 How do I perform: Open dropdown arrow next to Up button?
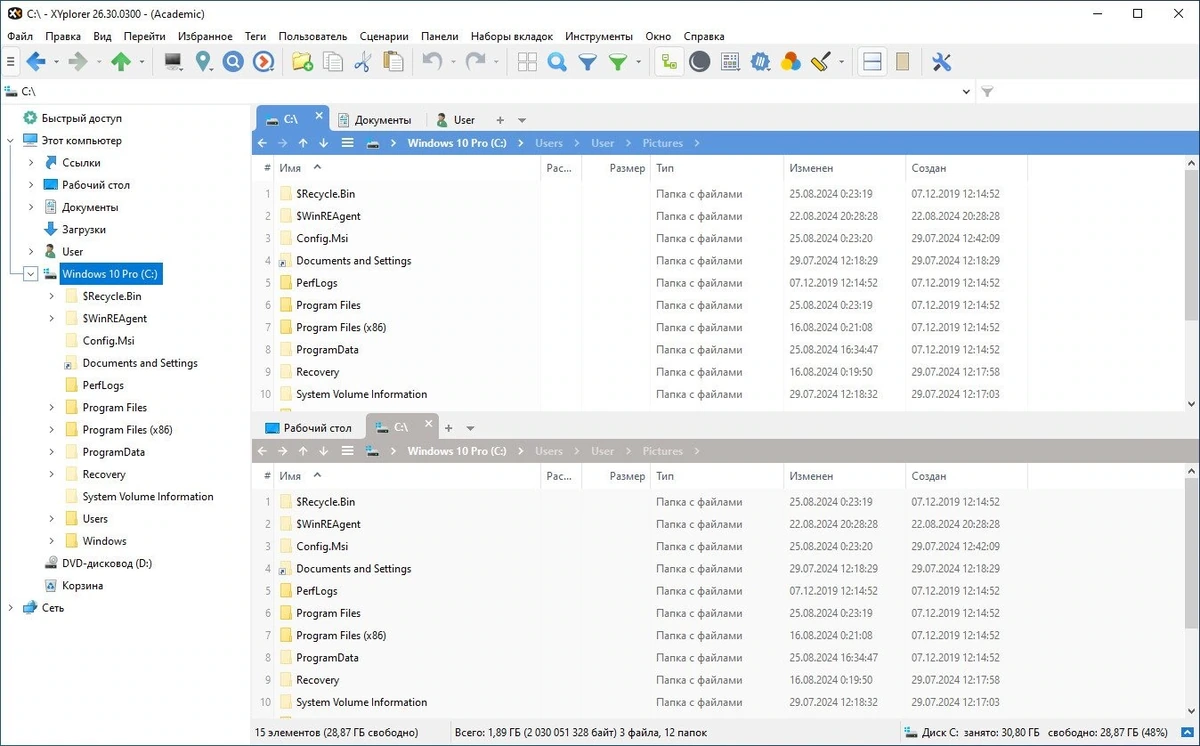click(x=141, y=62)
